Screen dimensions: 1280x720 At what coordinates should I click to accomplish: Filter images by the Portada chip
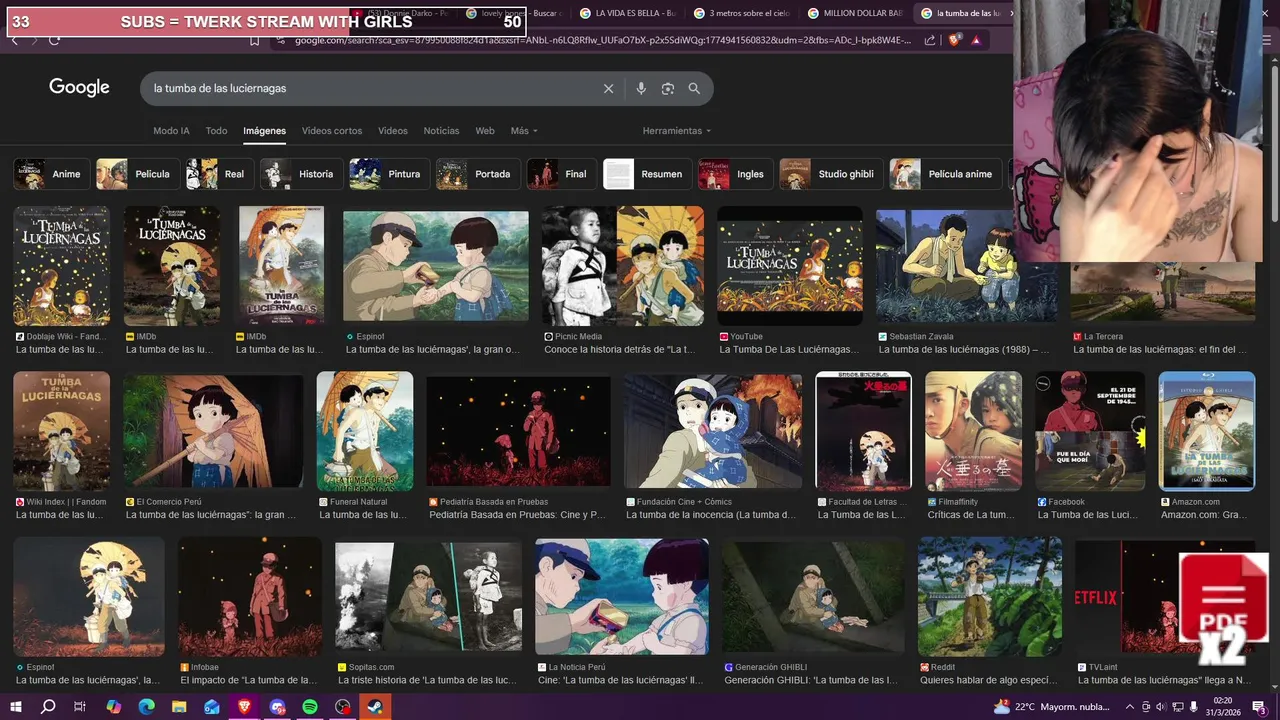tap(478, 174)
